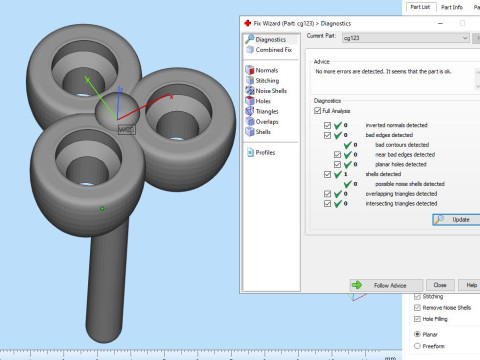Toggle Full Analysis checkbox

click(317, 111)
